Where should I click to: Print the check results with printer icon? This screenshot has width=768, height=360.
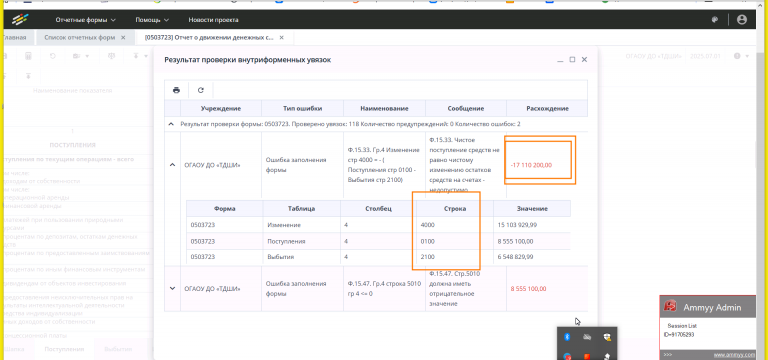coord(176,90)
